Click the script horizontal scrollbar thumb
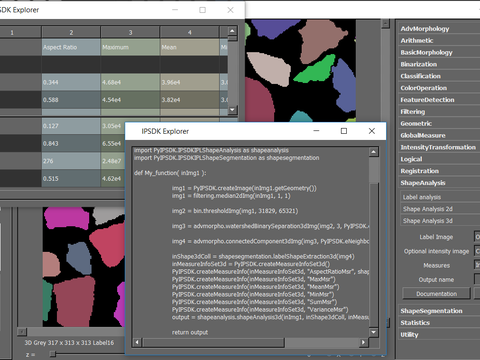This screenshot has height=360, width=480. [213, 342]
